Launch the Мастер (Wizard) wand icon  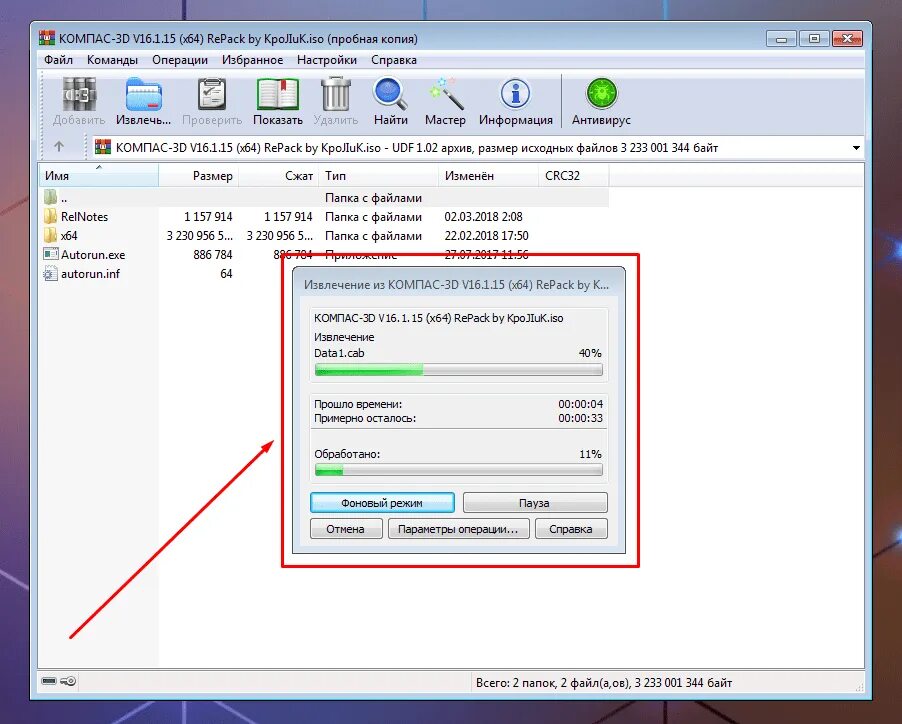point(446,94)
